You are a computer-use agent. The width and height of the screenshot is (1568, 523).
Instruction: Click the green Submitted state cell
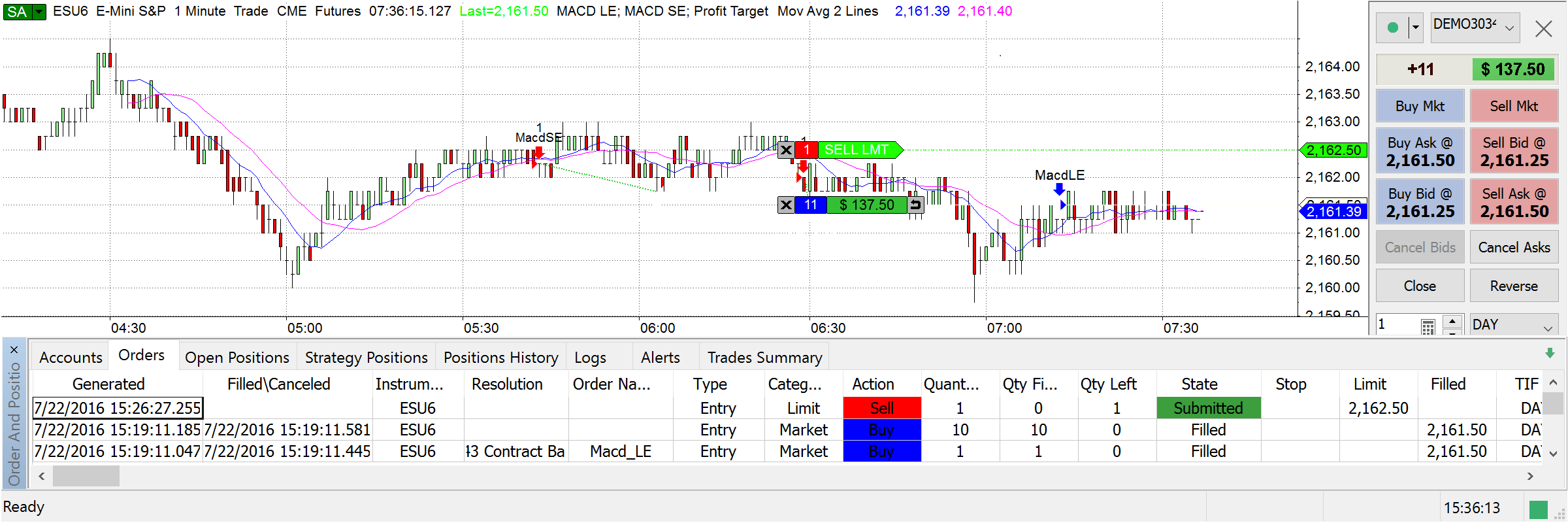tap(1208, 408)
